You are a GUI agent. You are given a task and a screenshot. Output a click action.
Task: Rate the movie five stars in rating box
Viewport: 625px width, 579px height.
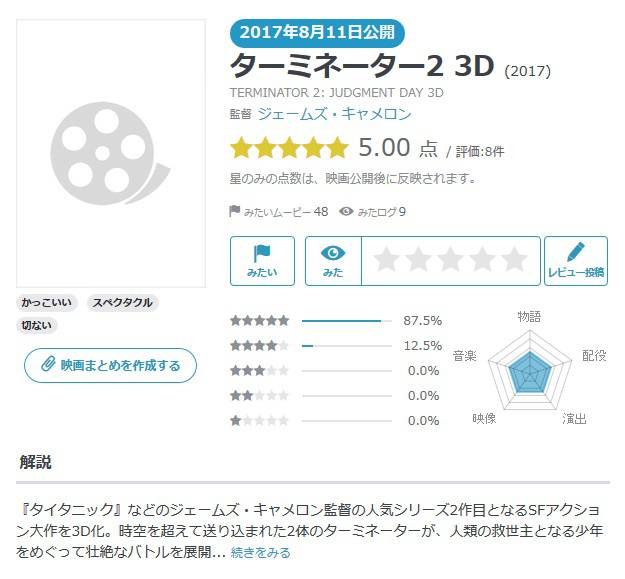(x=514, y=259)
